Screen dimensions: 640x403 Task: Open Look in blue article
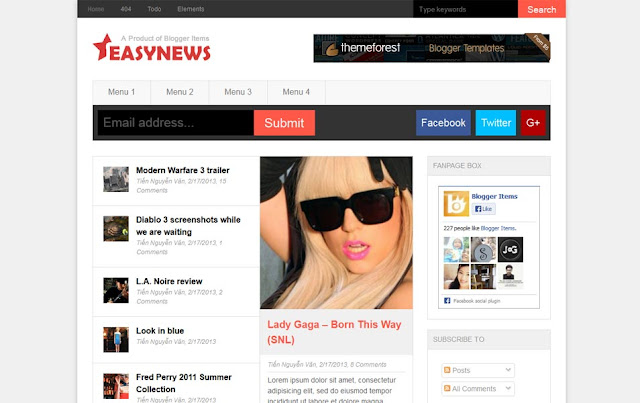tap(160, 331)
